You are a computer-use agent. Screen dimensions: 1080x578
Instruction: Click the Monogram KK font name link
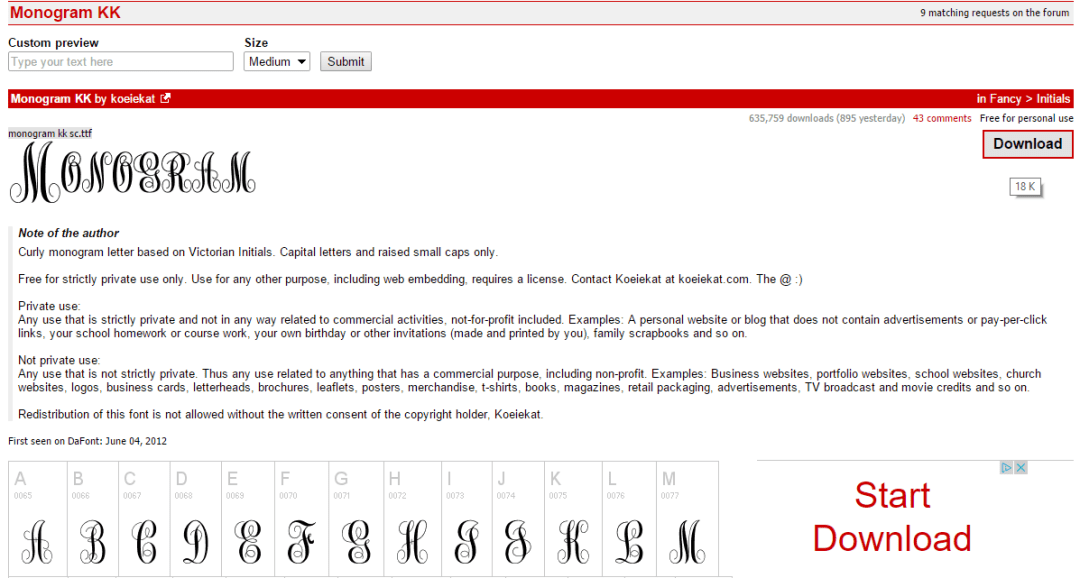pyautogui.click(x=51, y=99)
